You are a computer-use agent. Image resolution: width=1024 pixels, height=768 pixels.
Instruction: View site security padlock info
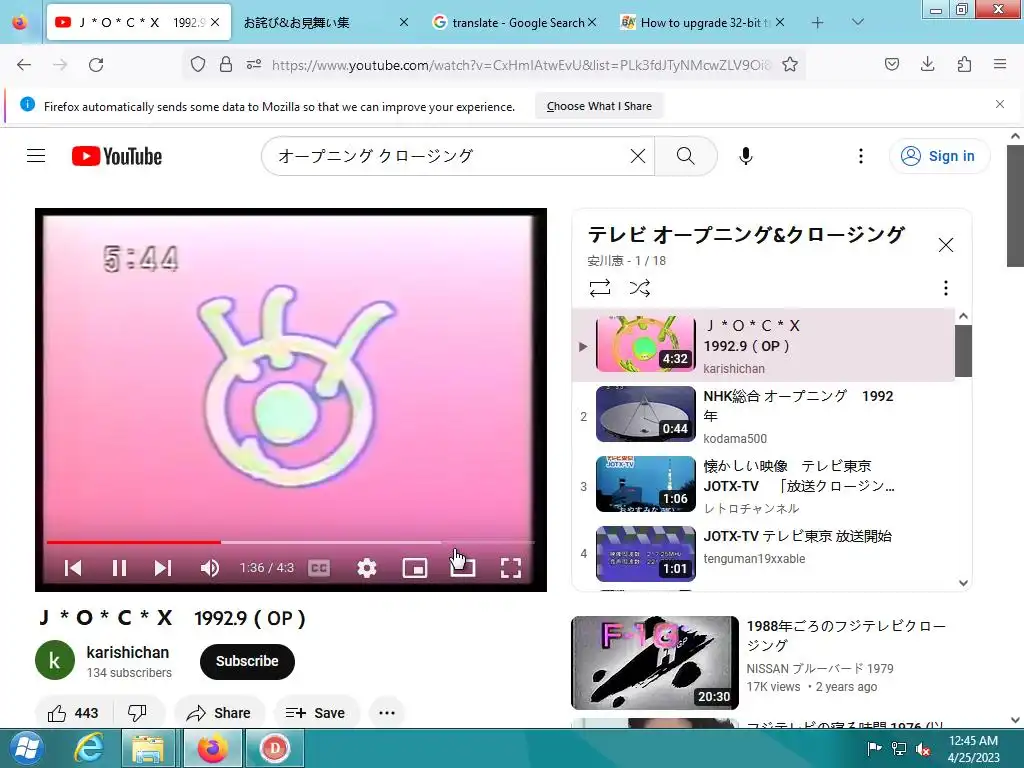pos(226,64)
